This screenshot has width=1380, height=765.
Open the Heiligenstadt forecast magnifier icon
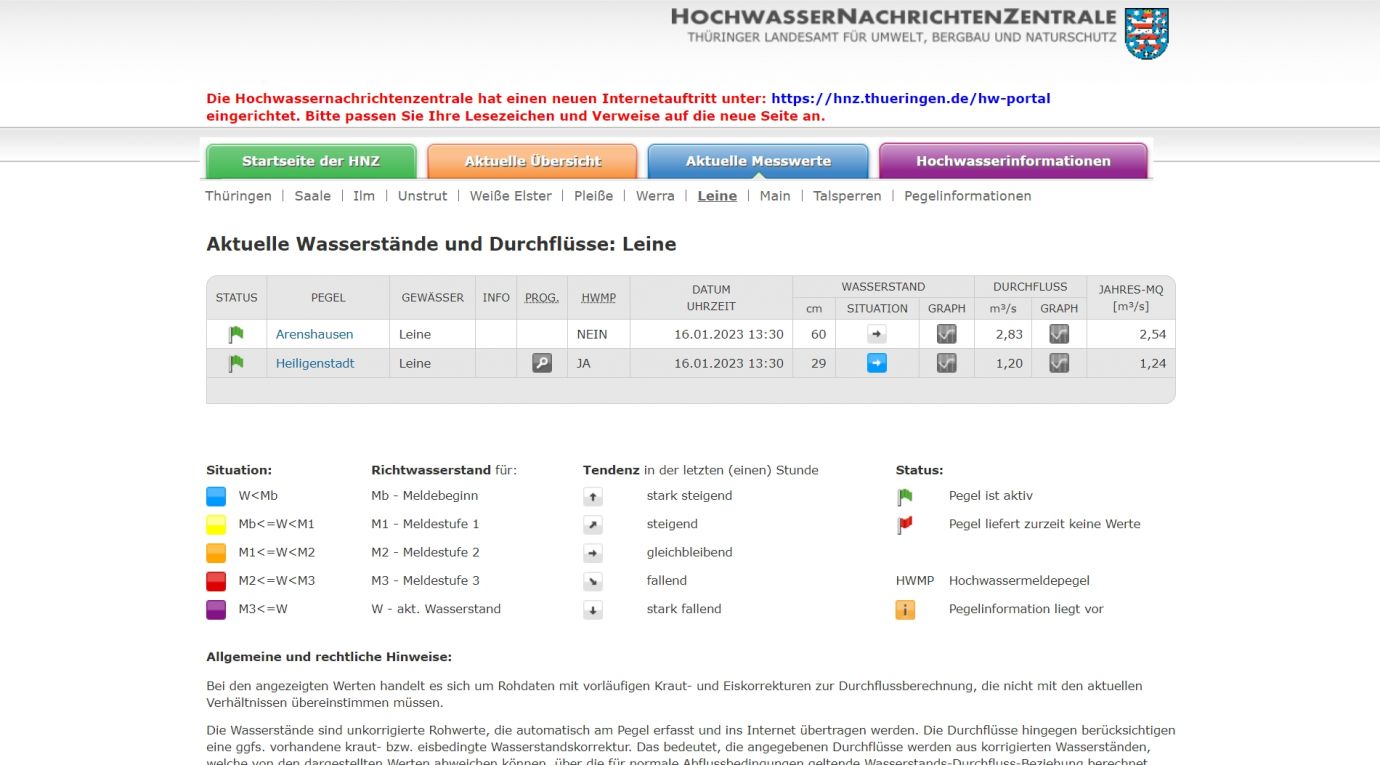(x=542, y=363)
